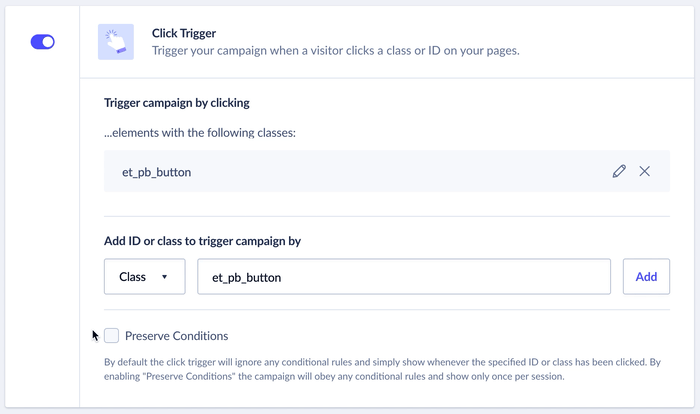Click the Click Trigger description text

pyautogui.click(x=335, y=50)
